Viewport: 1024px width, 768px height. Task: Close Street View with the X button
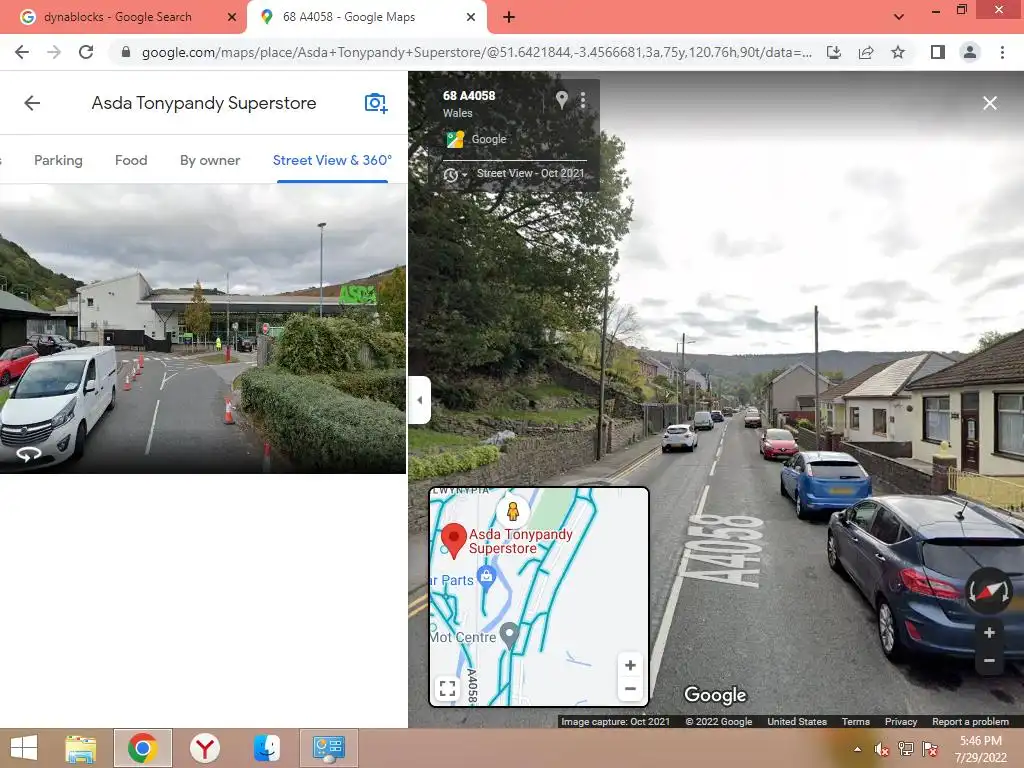[x=990, y=103]
